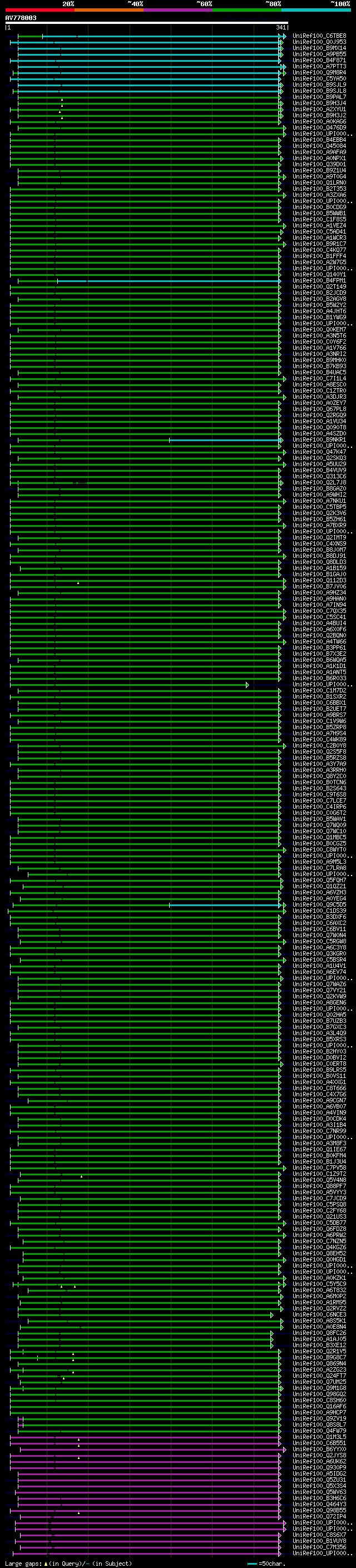This screenshot has height=1568, width=356.
Task: Click label UniRef100_A9T0G4
Action: click(x=319, y=176)
